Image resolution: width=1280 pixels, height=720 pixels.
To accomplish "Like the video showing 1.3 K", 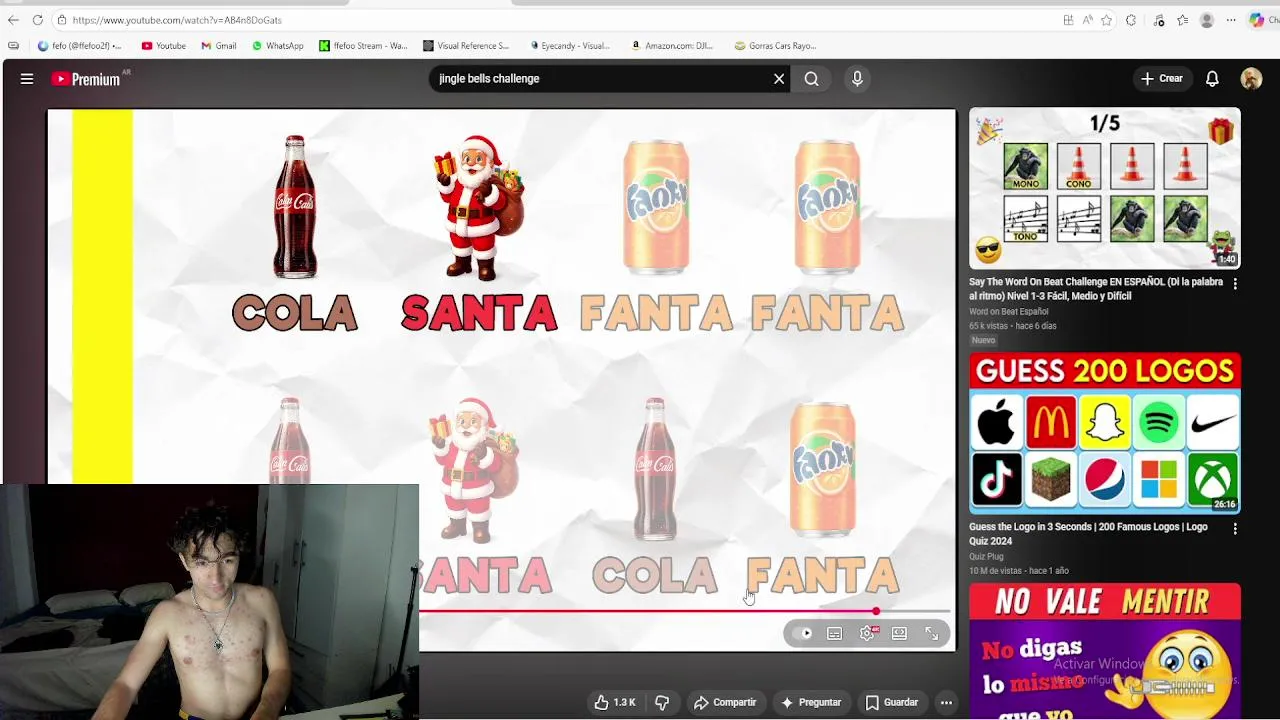I will (614, 703).
